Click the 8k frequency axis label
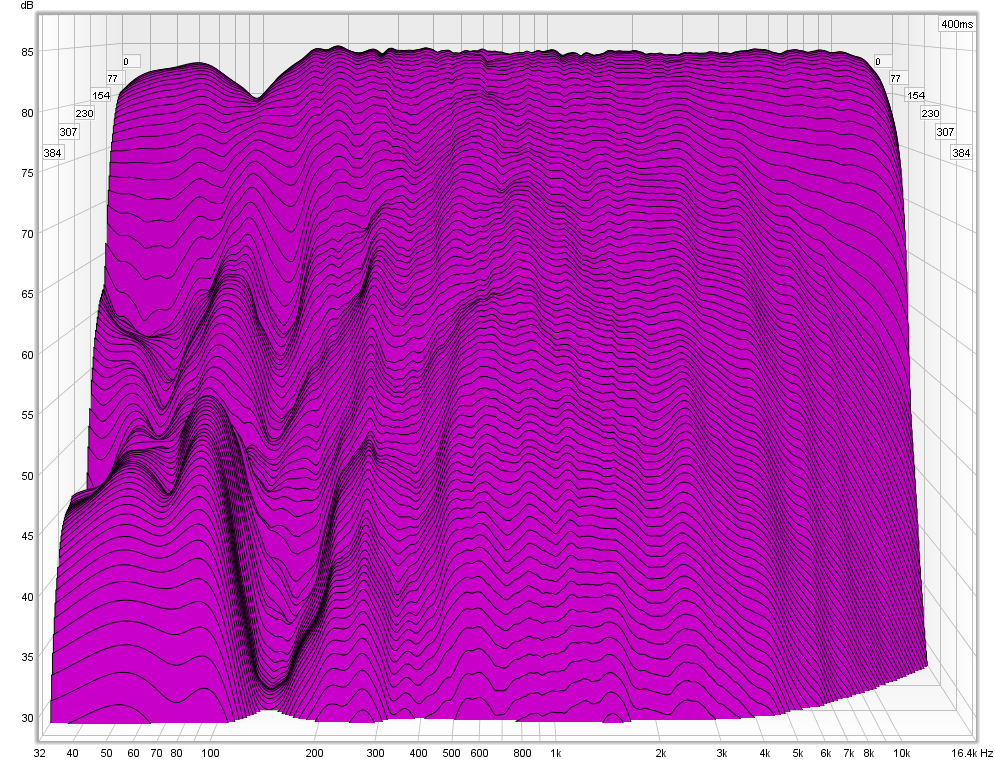The height and width of the screenshot is (763, 995). pos(869,753)
